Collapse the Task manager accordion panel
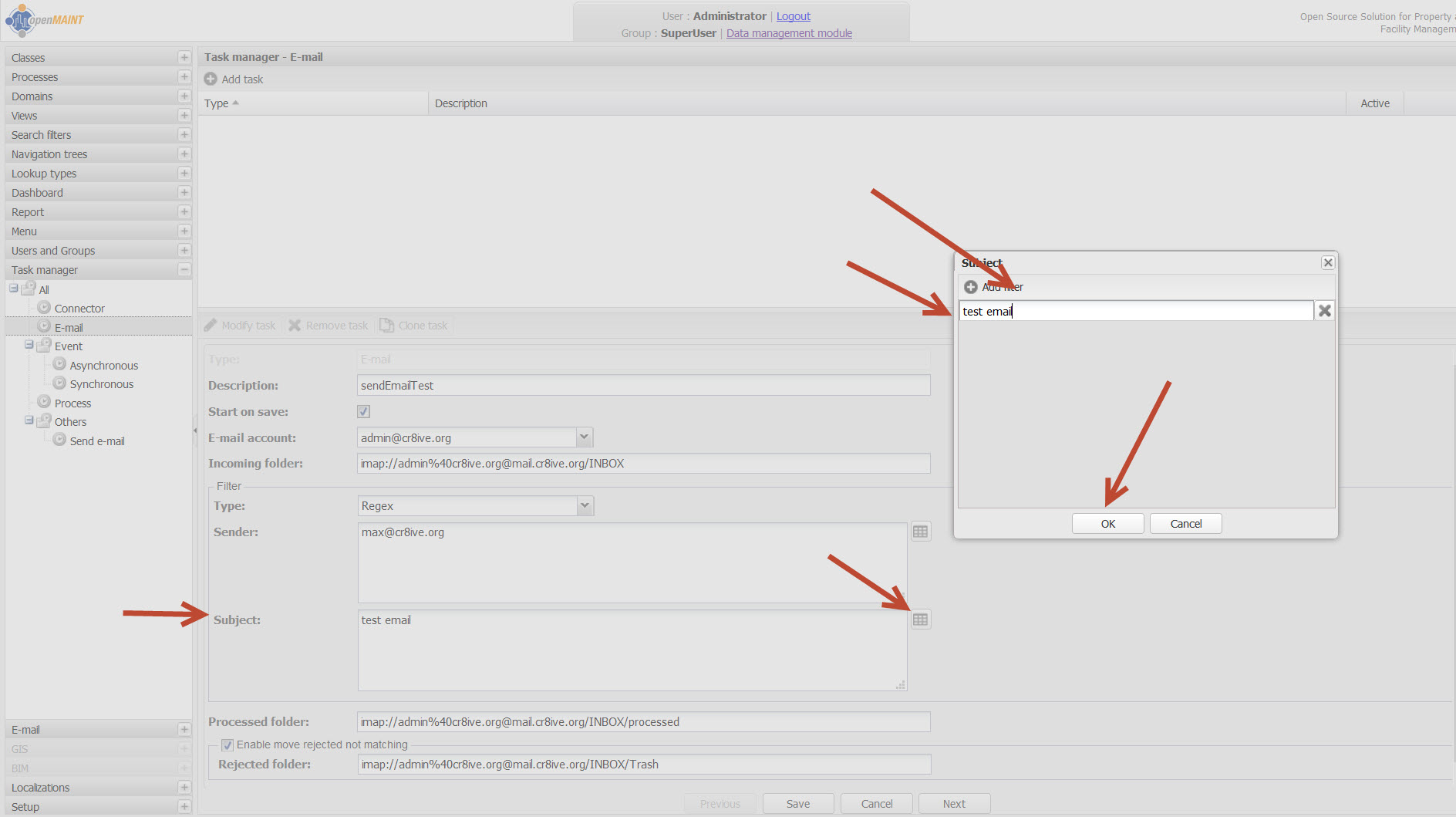The image size is (1456, 817). [184, 270]
